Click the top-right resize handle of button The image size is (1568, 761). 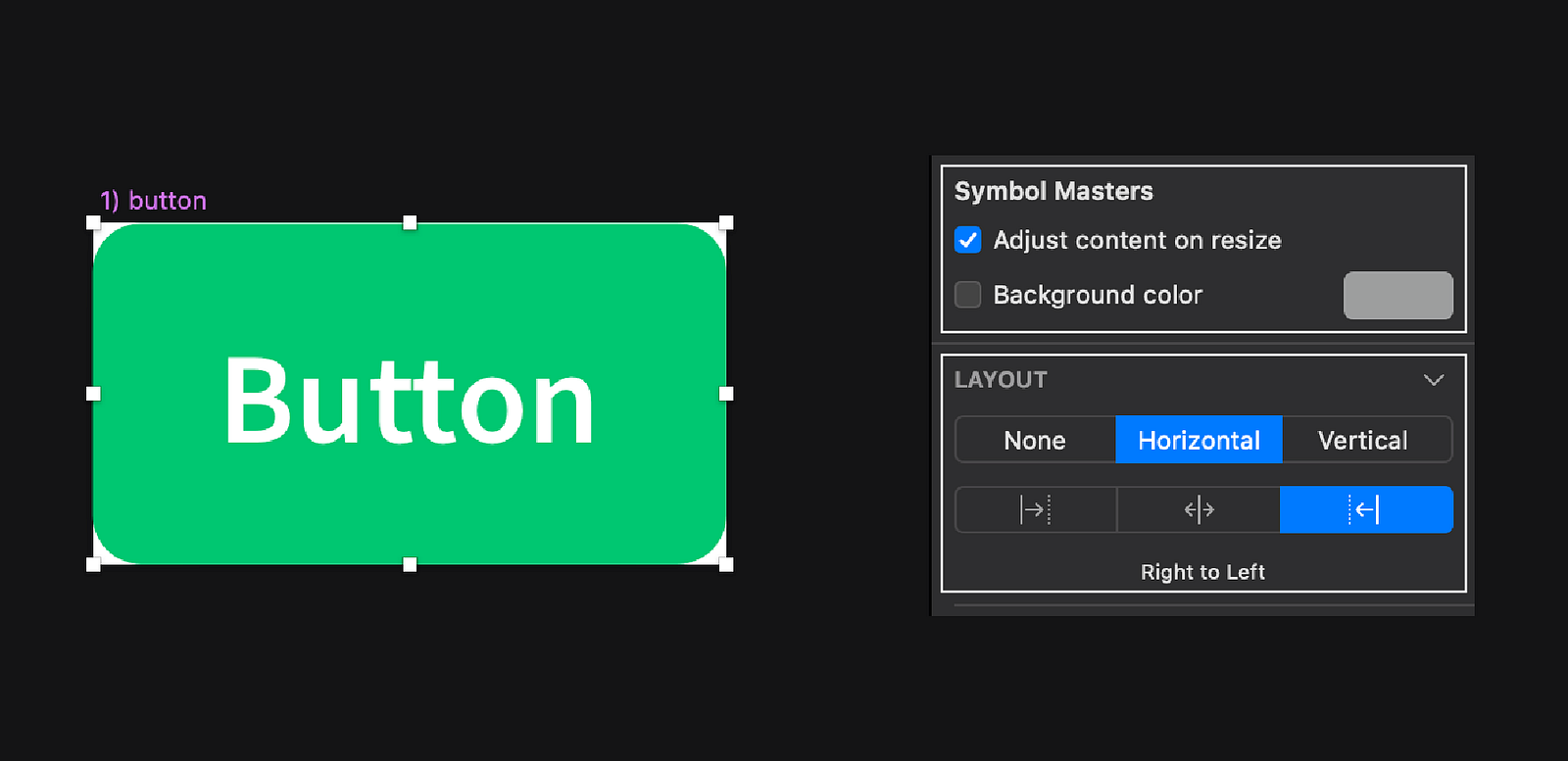726,223
